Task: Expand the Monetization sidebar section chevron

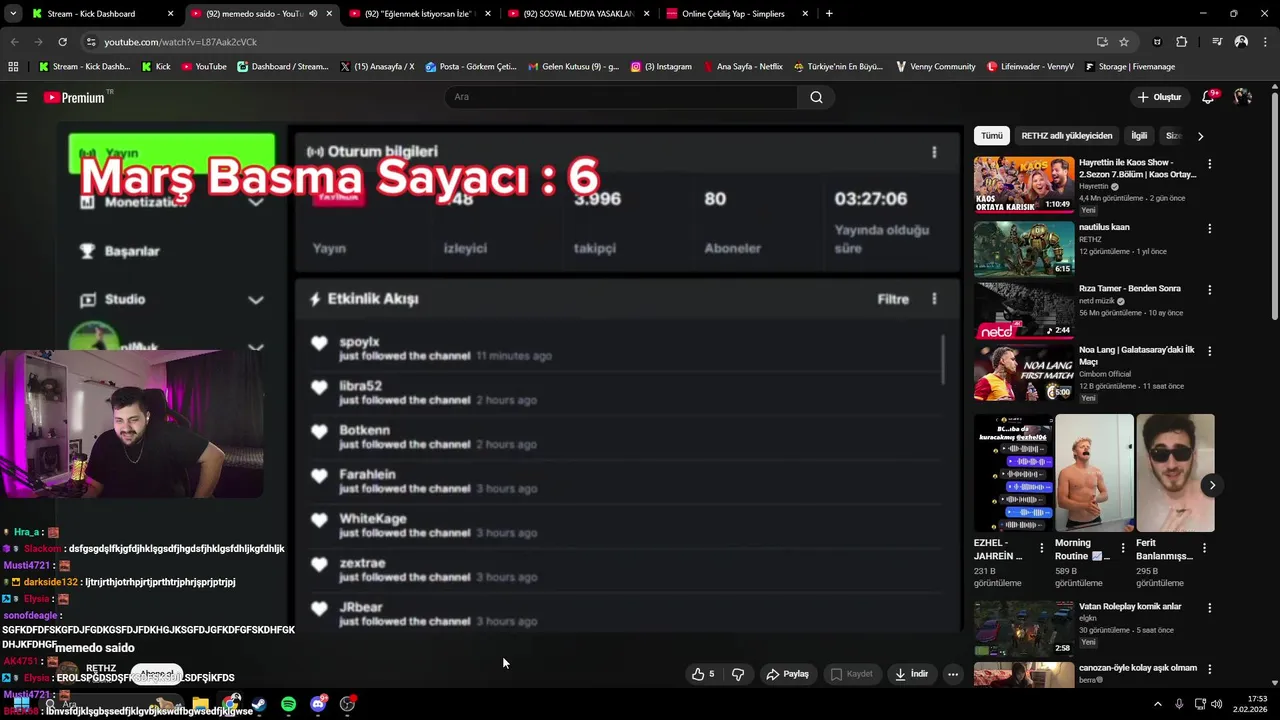Action: pos(256,202)
